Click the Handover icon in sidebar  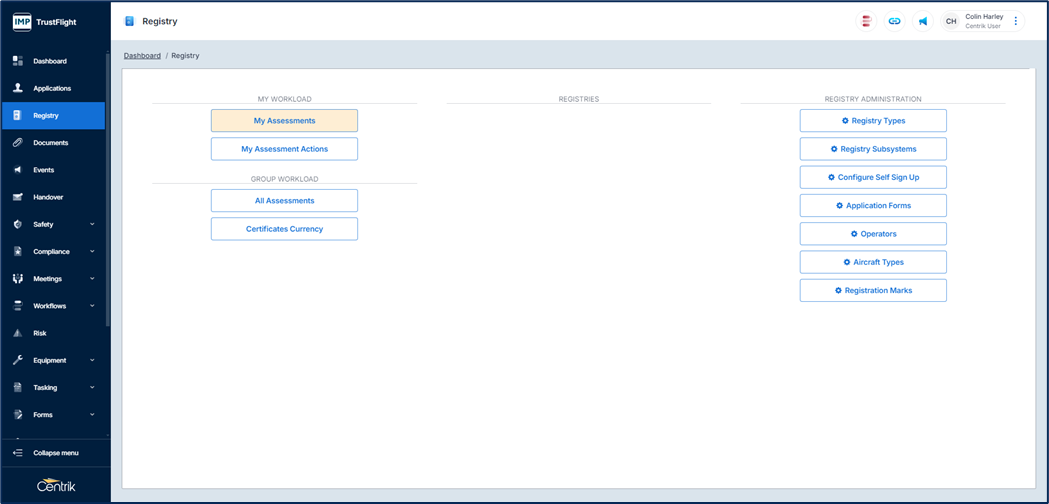point(17,197)
